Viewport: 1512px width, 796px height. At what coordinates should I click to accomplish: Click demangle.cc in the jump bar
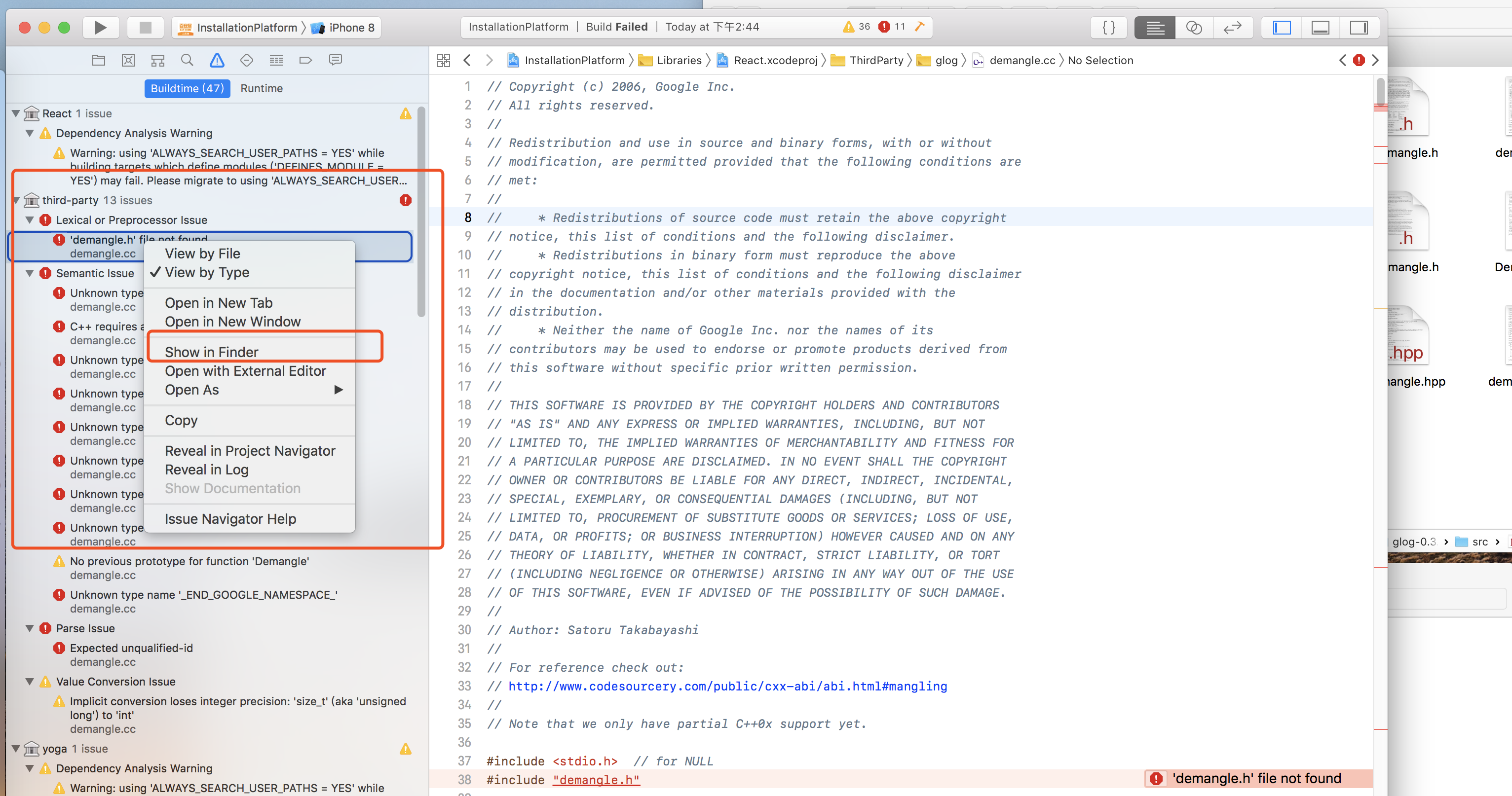[1014, 61]
